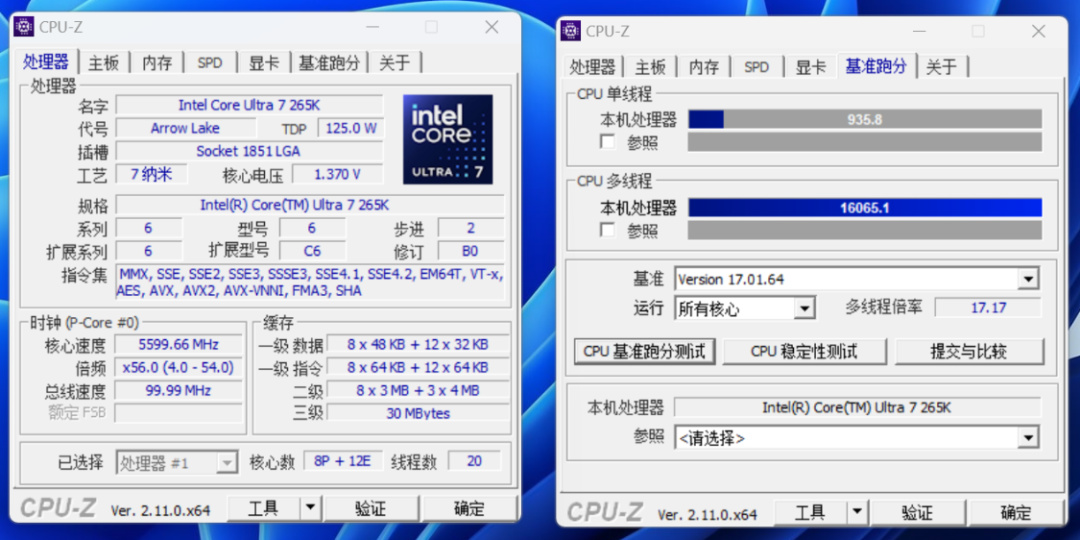
Task: Switch to 主板 tab in the right window
Action: (650, 67)
